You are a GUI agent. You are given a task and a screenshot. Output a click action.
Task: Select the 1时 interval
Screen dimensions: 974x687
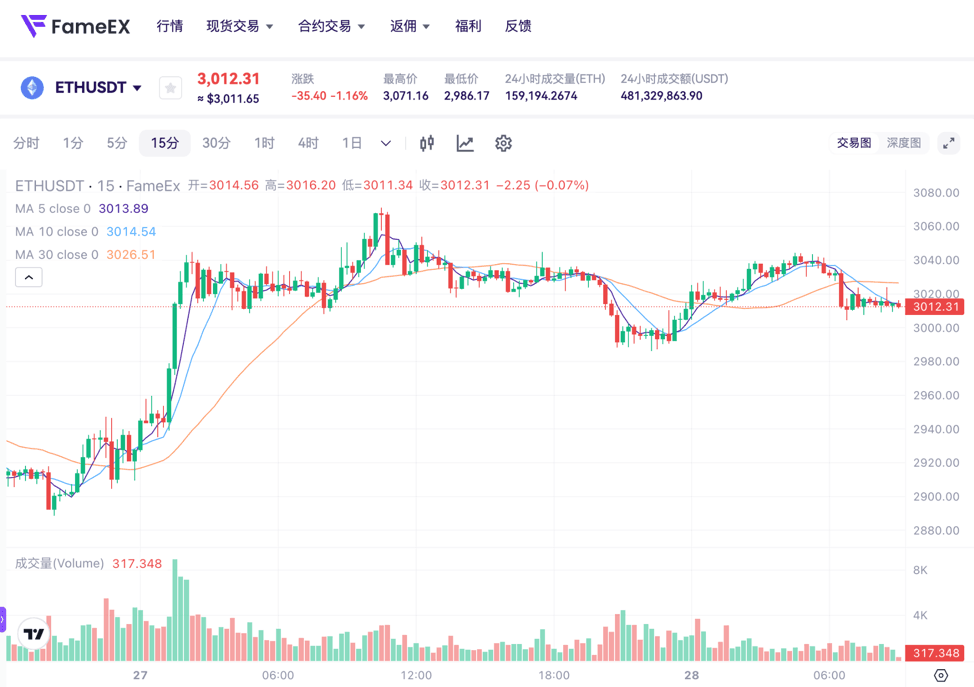tap(264, 143)
